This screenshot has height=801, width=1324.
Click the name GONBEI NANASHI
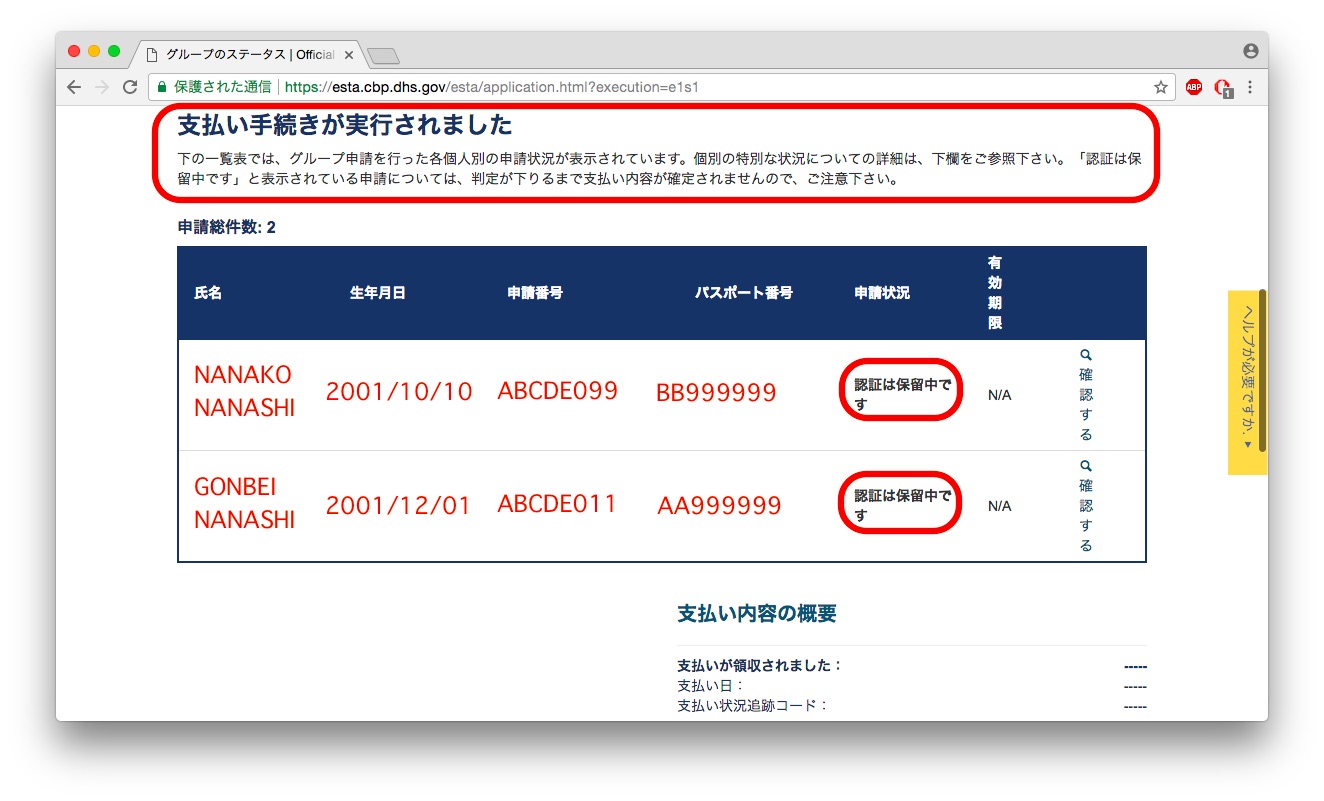tap(244, 503)
